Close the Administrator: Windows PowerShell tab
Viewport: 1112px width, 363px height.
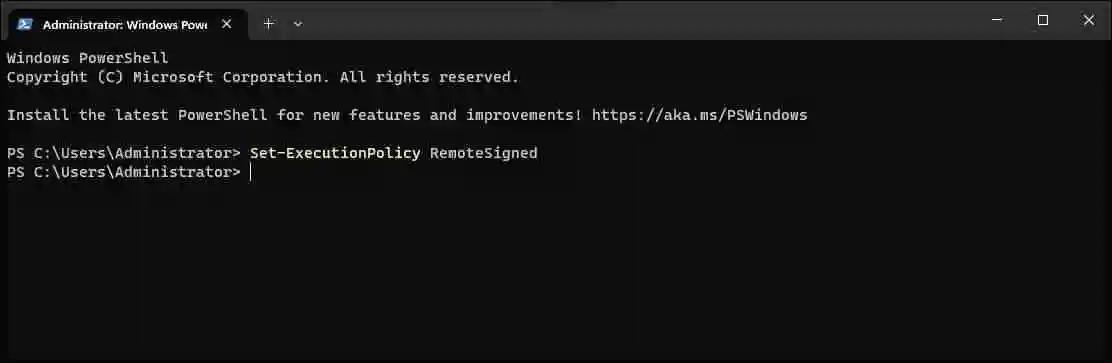(226, 24)
